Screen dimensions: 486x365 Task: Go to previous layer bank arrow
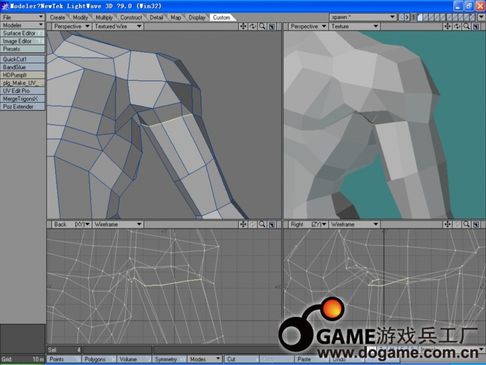pyautogui.click(x=402, y=17)
